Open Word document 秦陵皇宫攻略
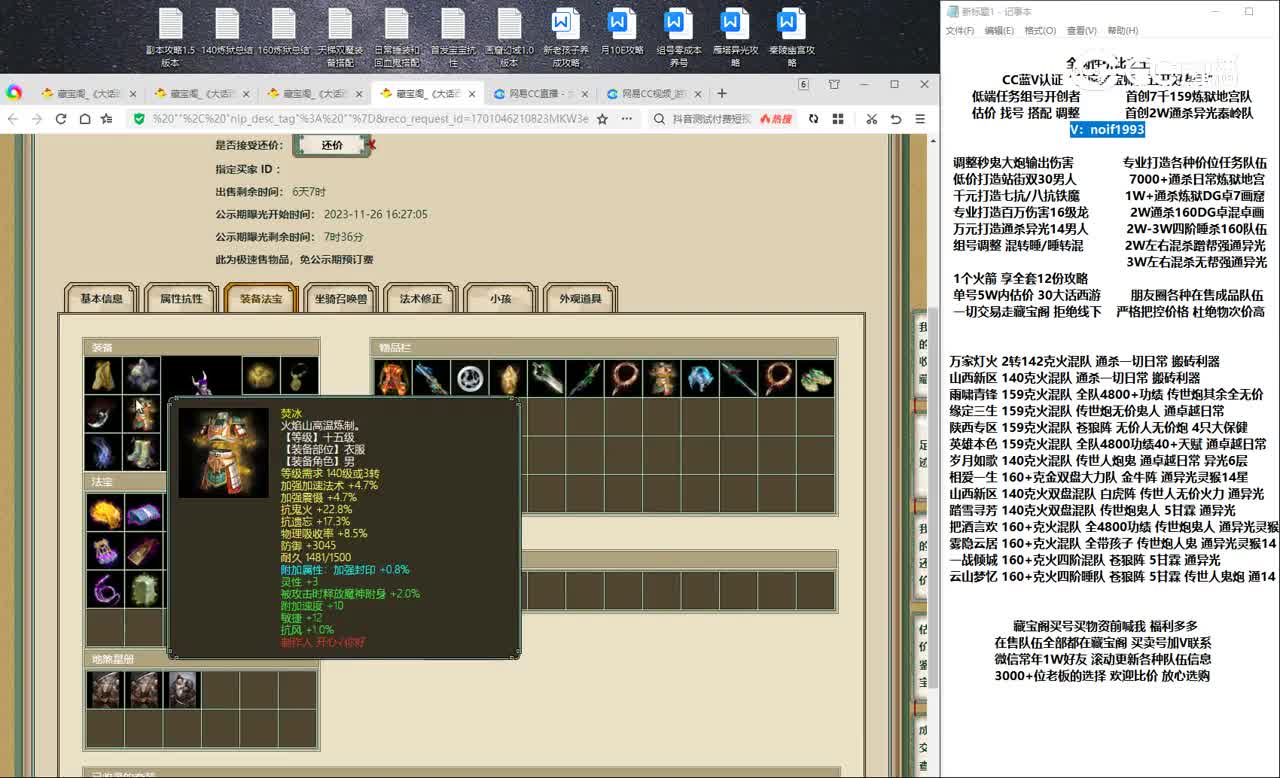 [791, 37]
